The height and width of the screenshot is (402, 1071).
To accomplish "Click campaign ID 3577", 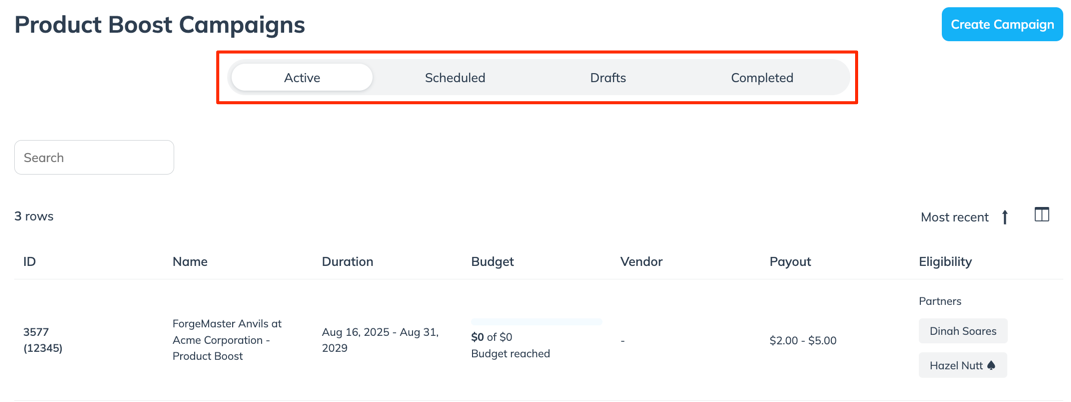I will click(x=37, y=332).
